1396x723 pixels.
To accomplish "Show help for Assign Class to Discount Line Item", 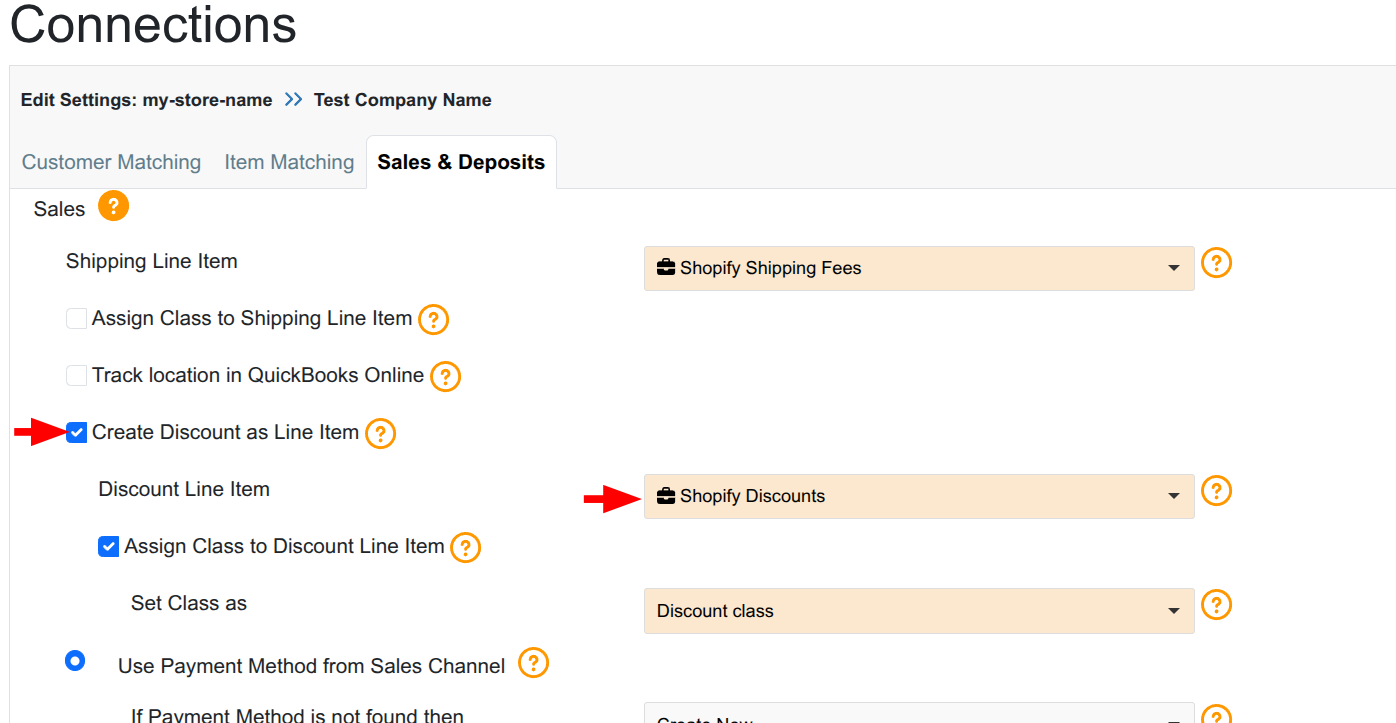I will pos(466,548).
